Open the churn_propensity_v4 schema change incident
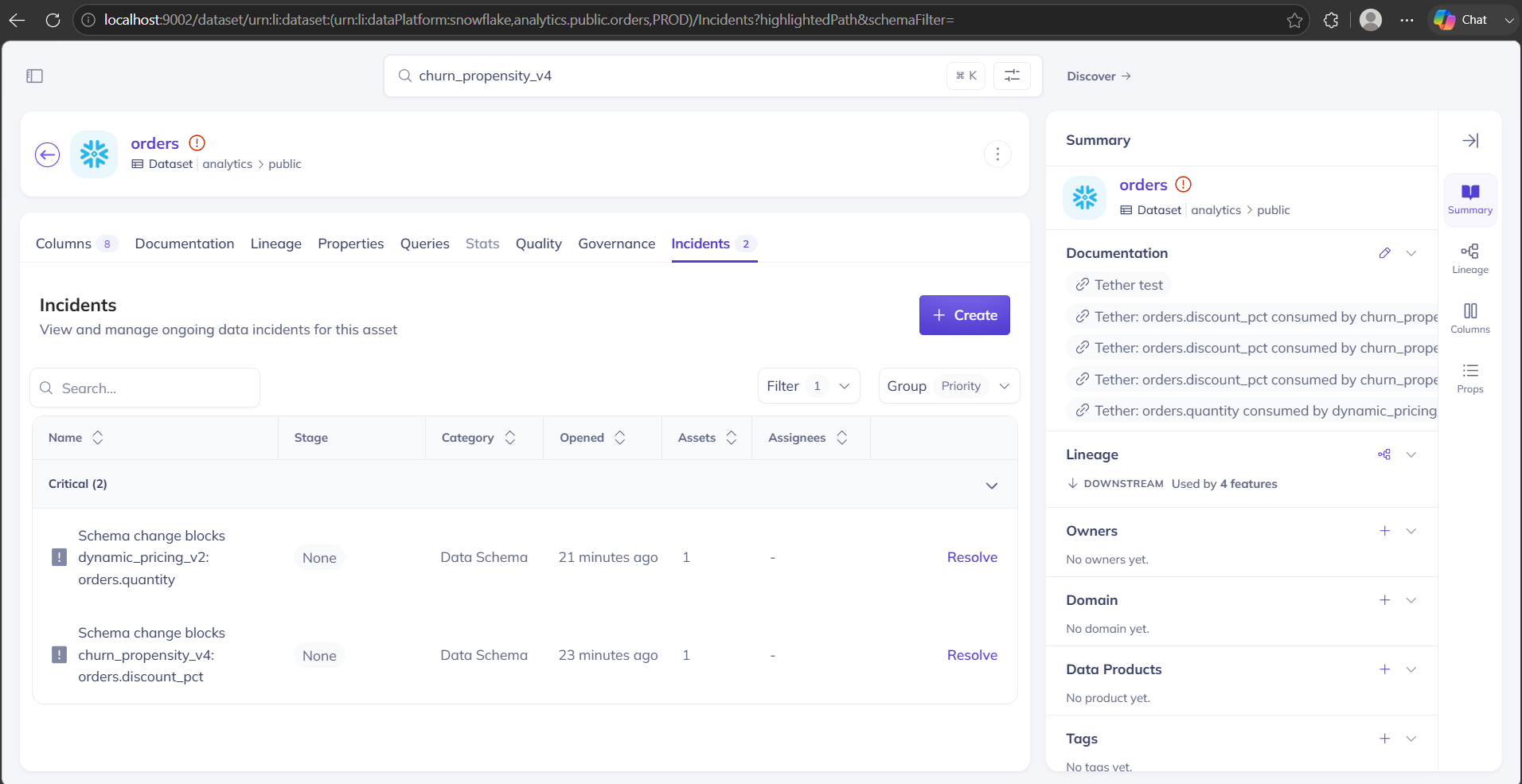Viewport: 1522px width, 784px height. [x=151, y=655]
